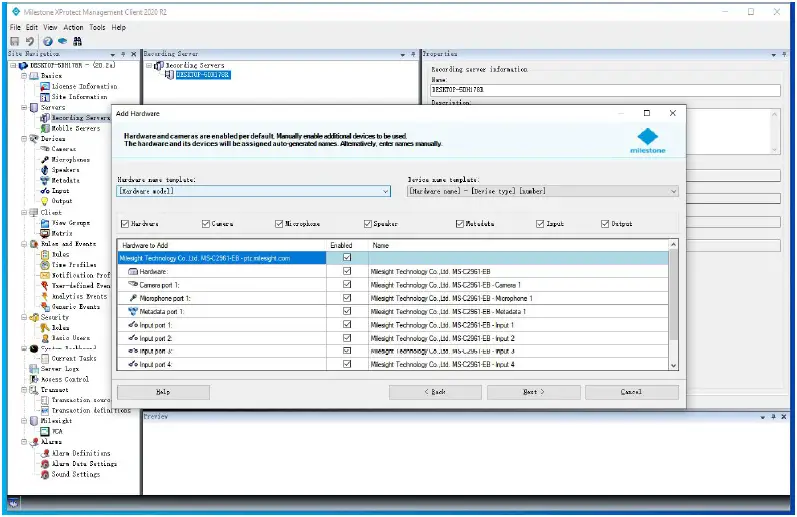This screenshot has width=797, height=517.
Task: Close the Preview panel
Action: (784, 416)
